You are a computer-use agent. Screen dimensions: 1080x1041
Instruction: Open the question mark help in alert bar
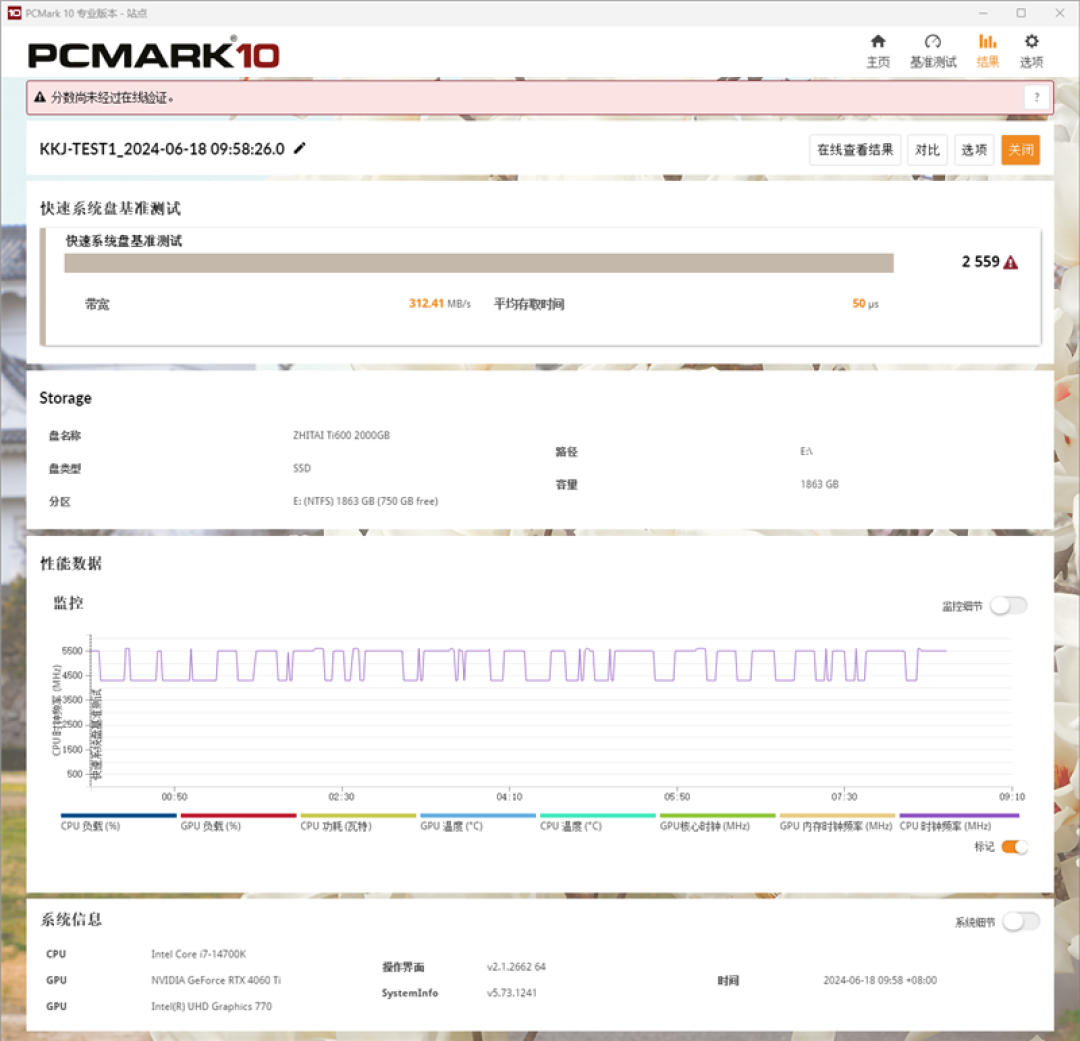click(x=1037, y=97)
